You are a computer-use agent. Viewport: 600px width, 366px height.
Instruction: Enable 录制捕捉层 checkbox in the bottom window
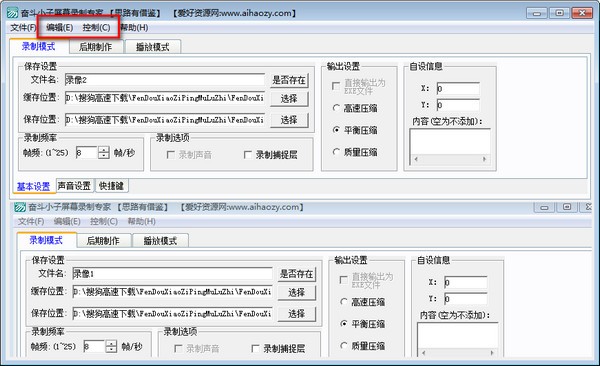(255, 348)
